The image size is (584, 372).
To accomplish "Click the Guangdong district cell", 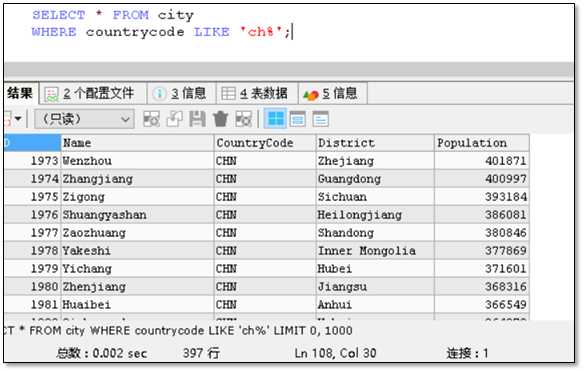I will pyautogui.click(x=375, y=179).
